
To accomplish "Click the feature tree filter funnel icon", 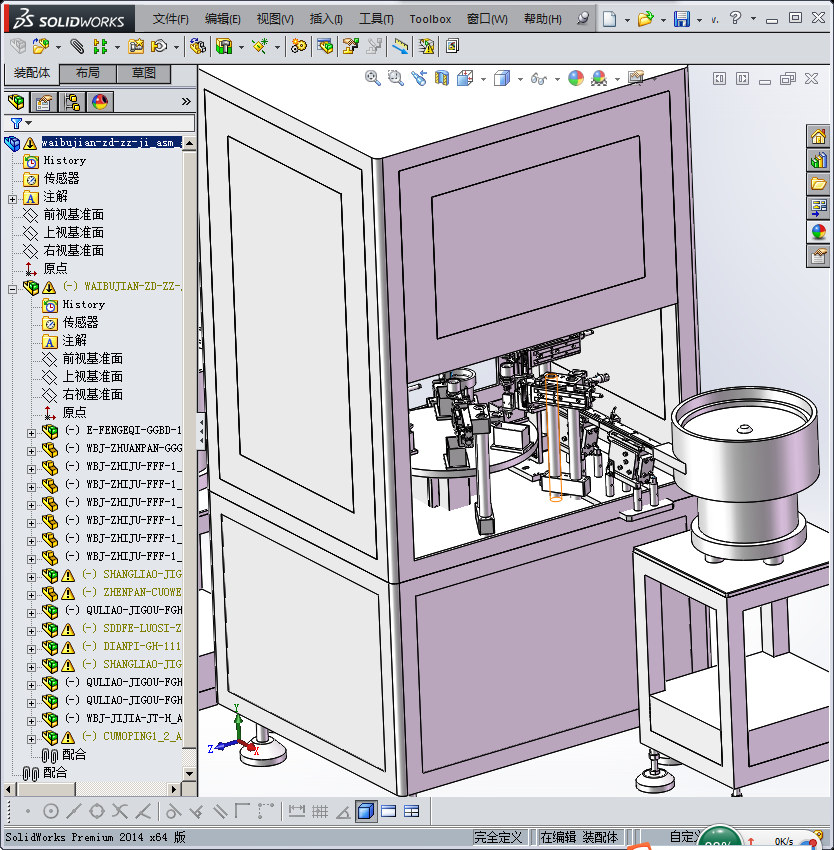I will click(16, 123).
